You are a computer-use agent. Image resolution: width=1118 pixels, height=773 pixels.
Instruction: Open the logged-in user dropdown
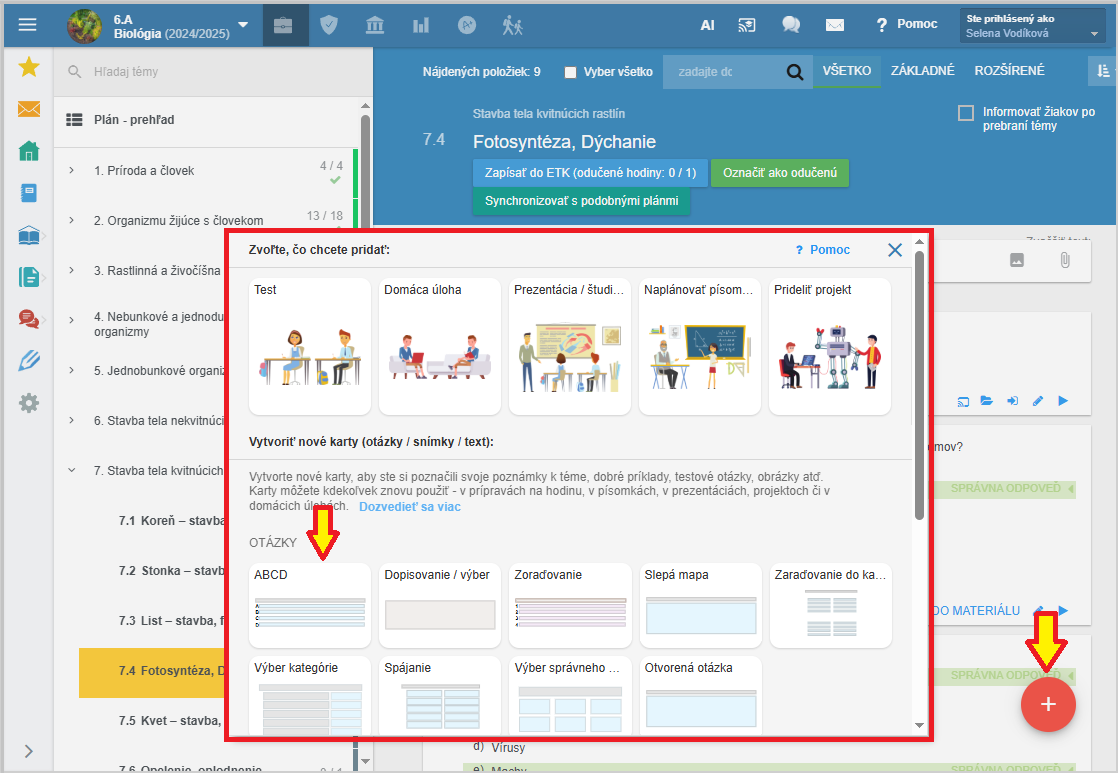(x=1032, y=26)
